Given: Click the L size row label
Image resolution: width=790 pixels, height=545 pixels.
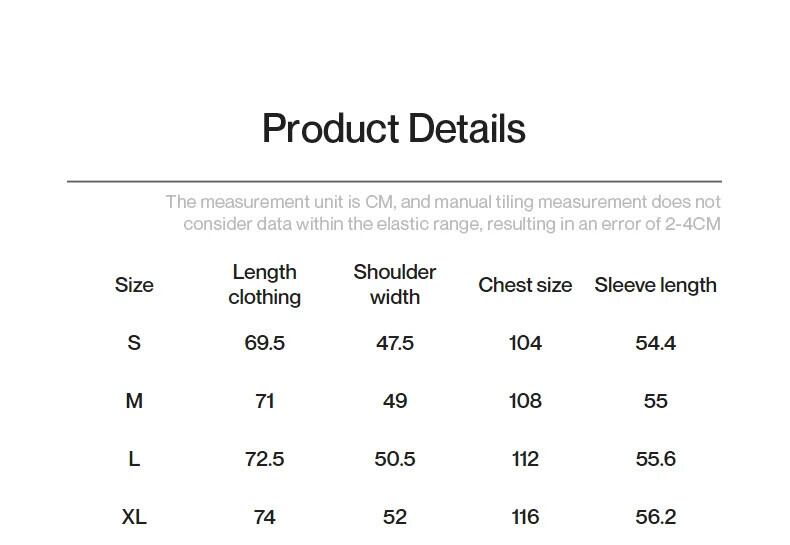Looking at the screenshot, I should 134,459.
